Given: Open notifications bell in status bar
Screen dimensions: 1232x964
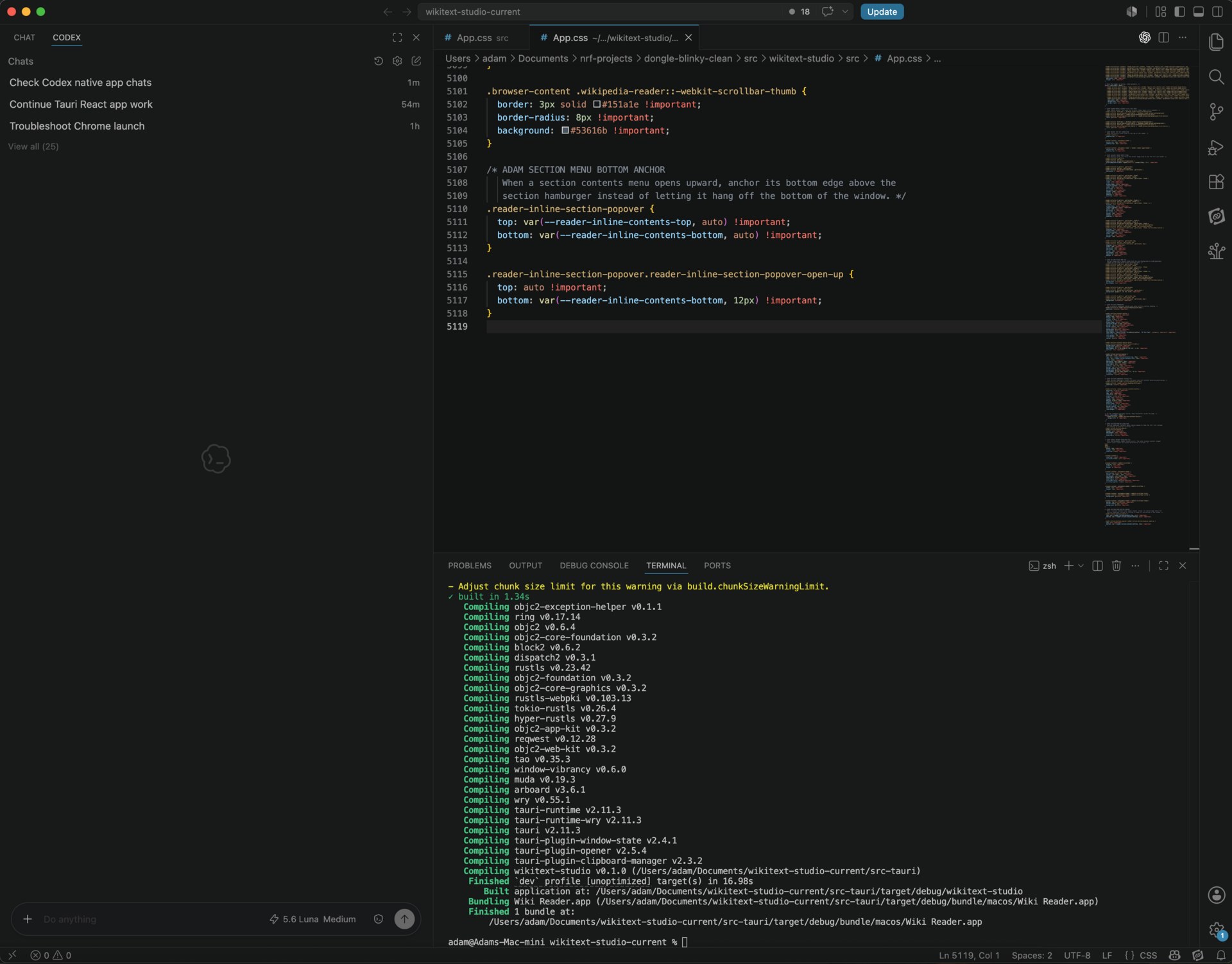Looking at the screenshot, I should pos(1220,955).
